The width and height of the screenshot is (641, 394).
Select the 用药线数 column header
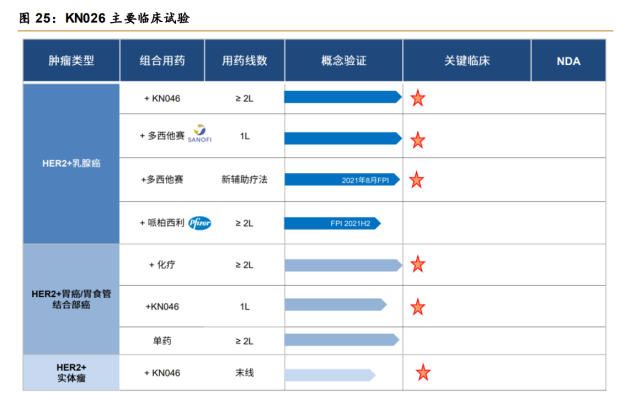[x=244, y=60]
